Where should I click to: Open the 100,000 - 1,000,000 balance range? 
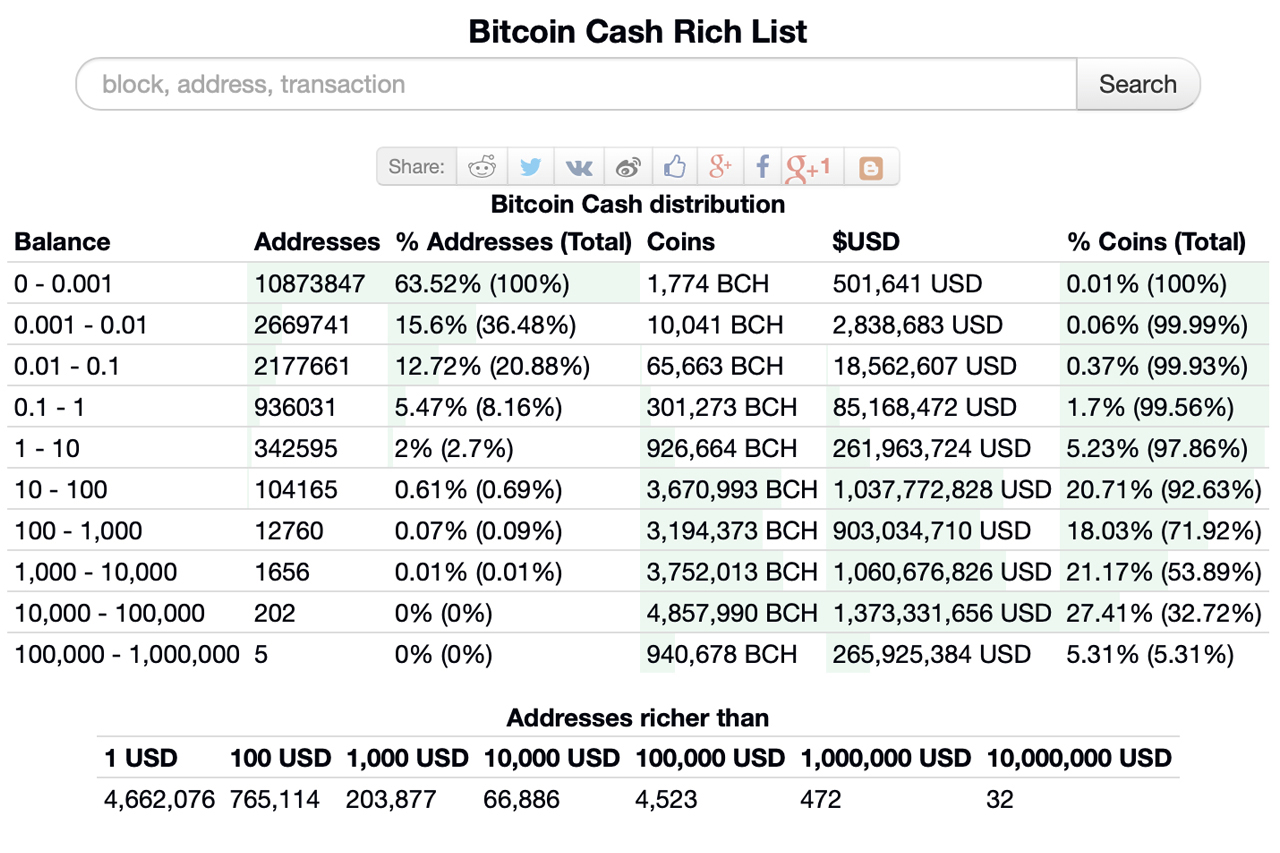pos(126,653)
